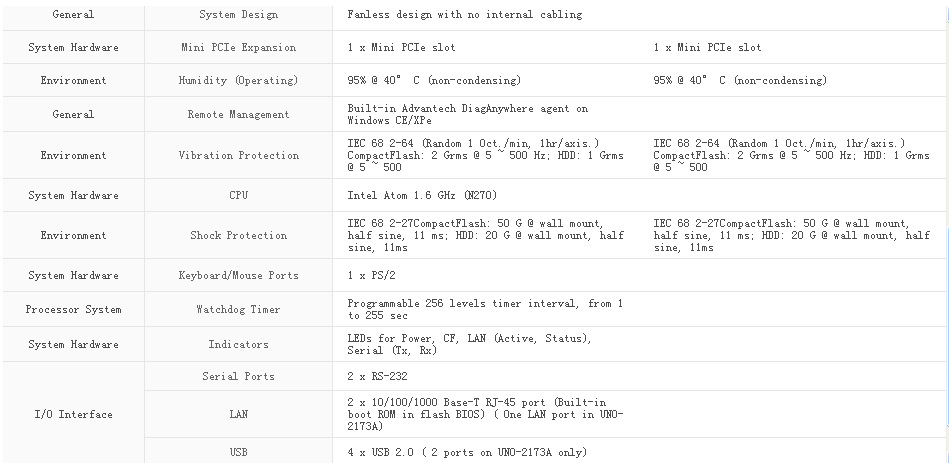Viewport: 949px width, 463px height.
Task: Select the CPU row label
Action: [238, 196]
